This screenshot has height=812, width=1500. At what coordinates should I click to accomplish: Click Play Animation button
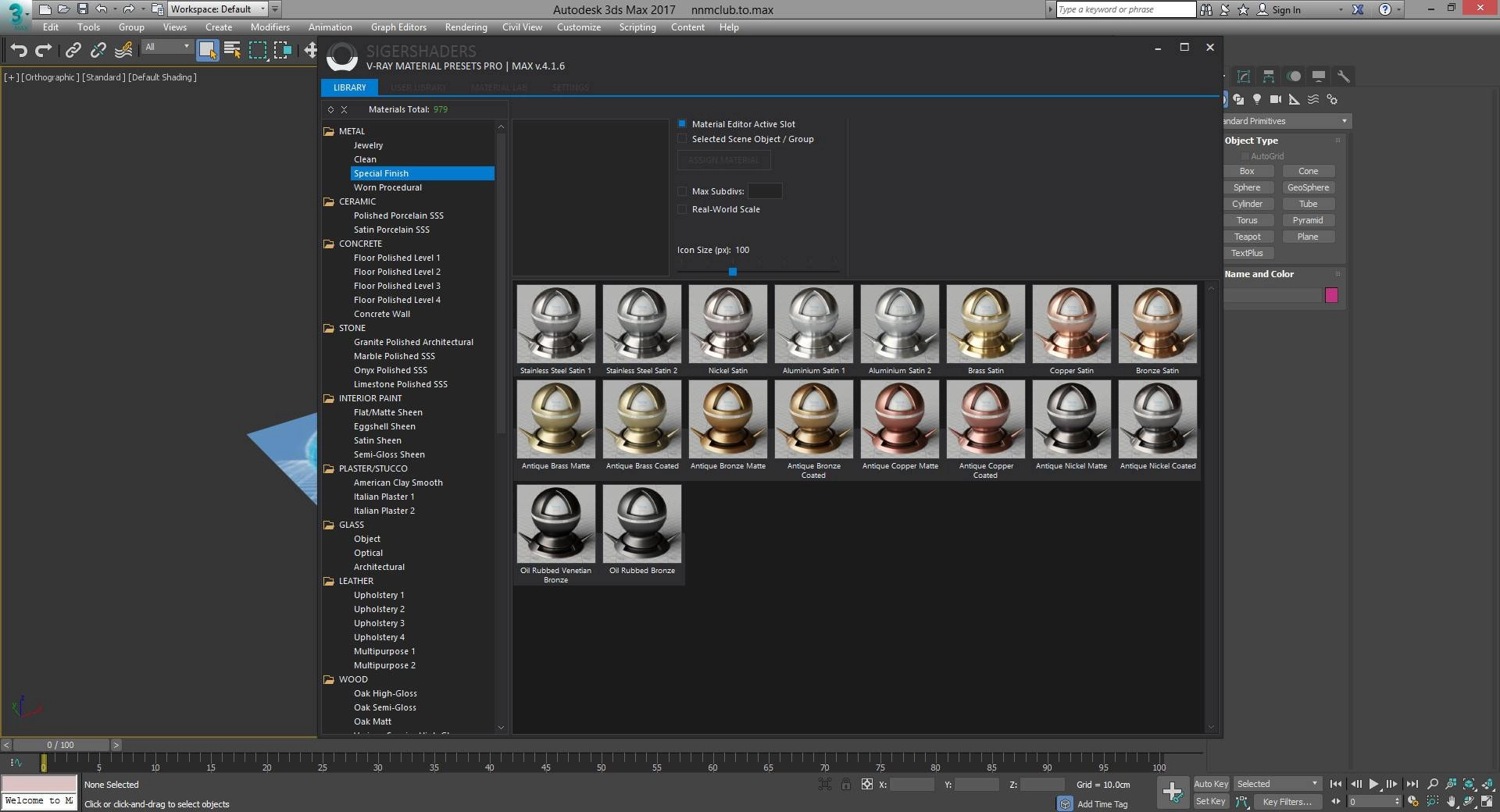click(1374, 784)
